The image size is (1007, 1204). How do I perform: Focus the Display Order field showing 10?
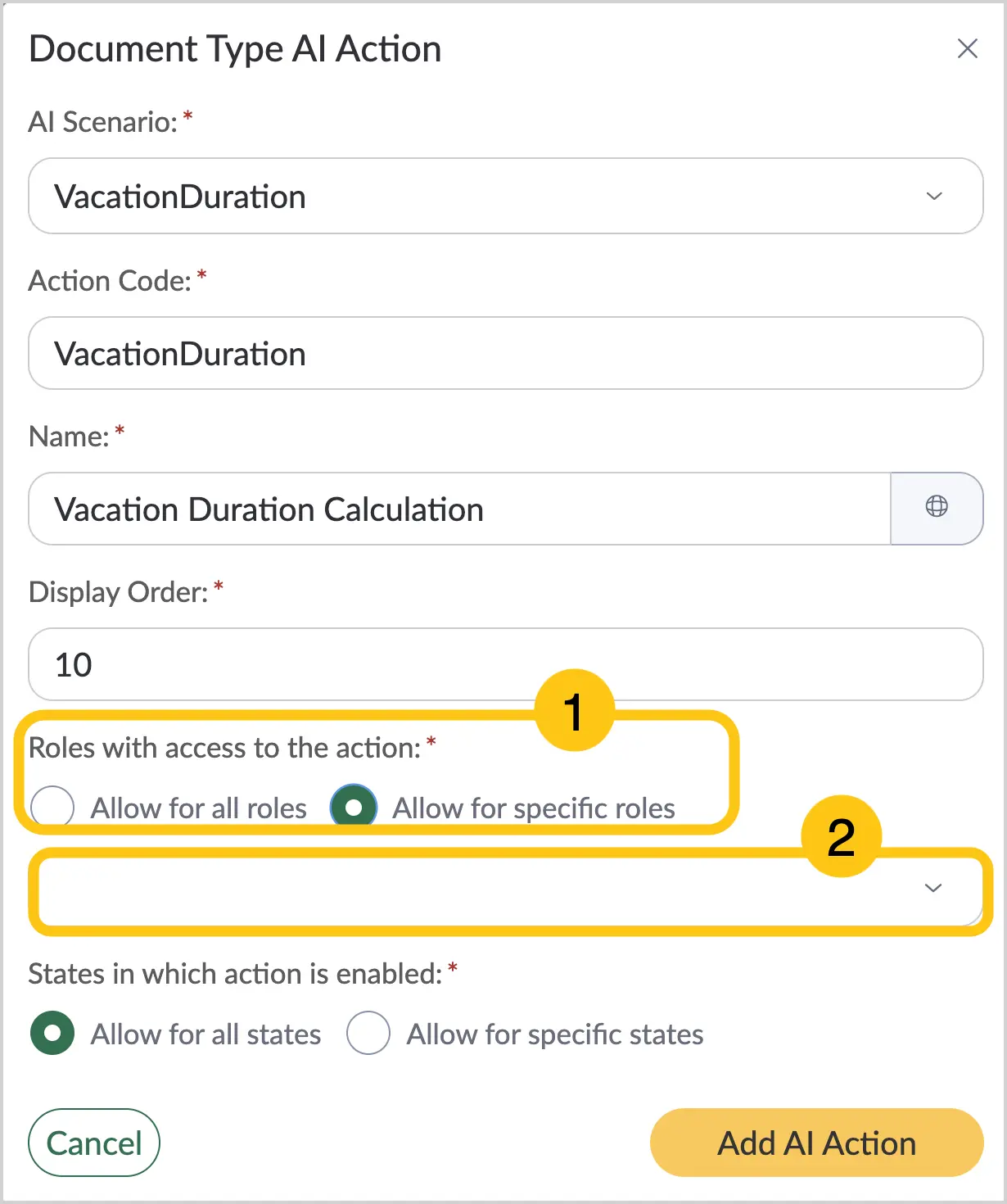click(506, 664)
